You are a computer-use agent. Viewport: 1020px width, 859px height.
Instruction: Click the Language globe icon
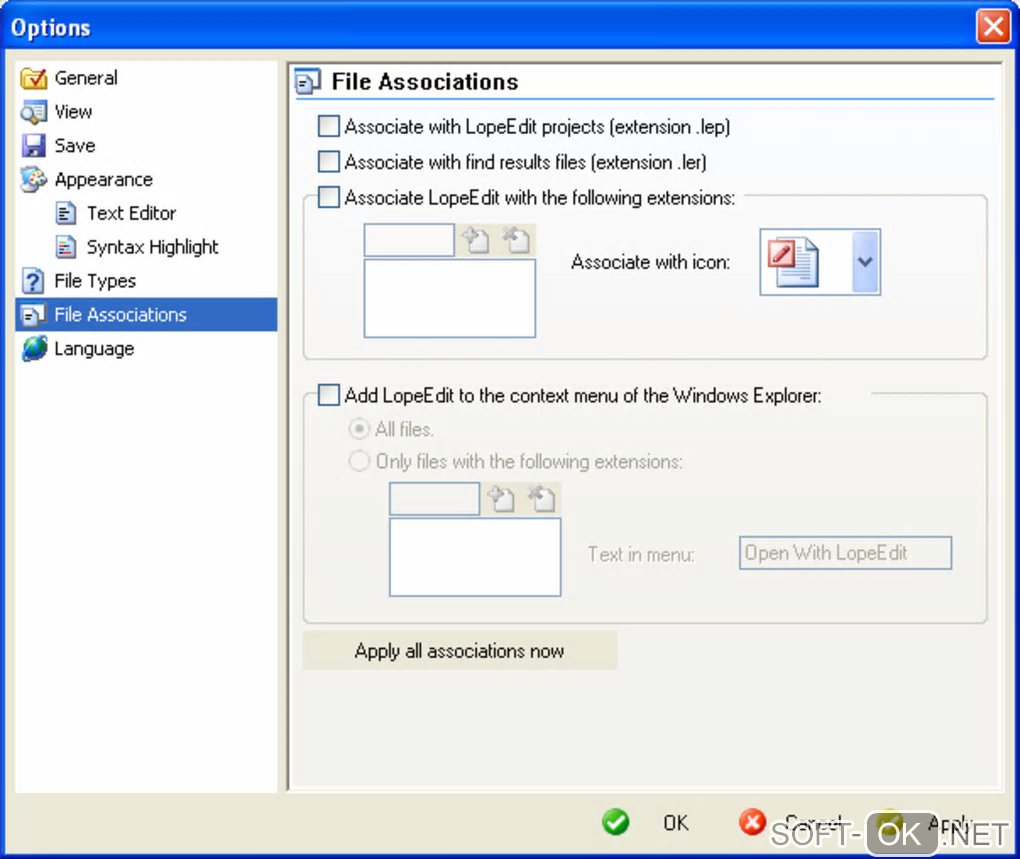pyautogui.click(x=34, y=349)
